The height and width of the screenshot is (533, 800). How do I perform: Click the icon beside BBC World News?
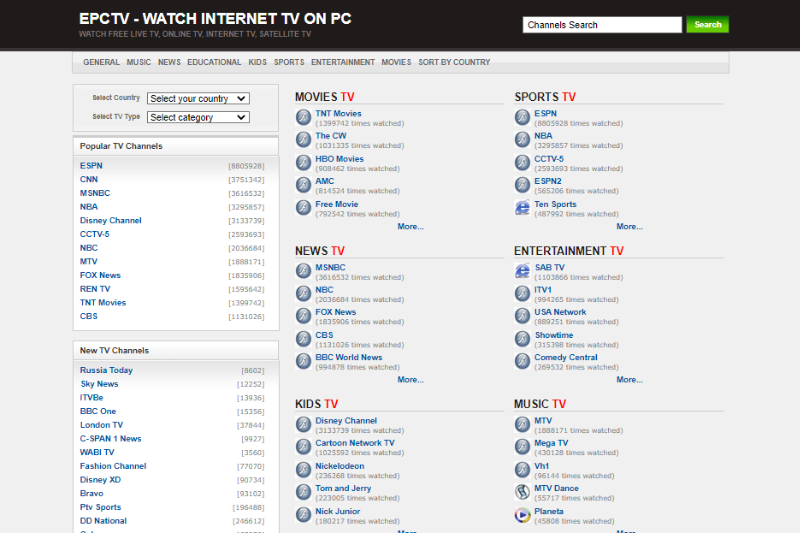pos(304,361)
